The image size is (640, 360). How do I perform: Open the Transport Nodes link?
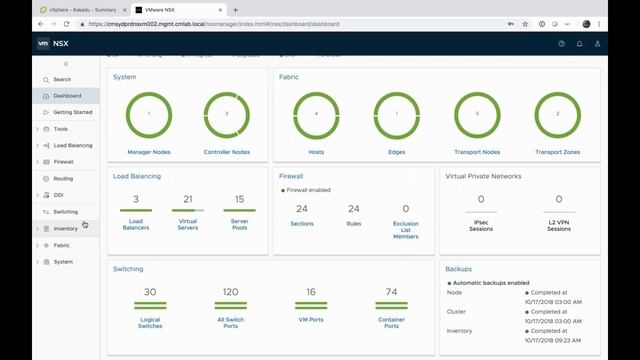(477, 152)
